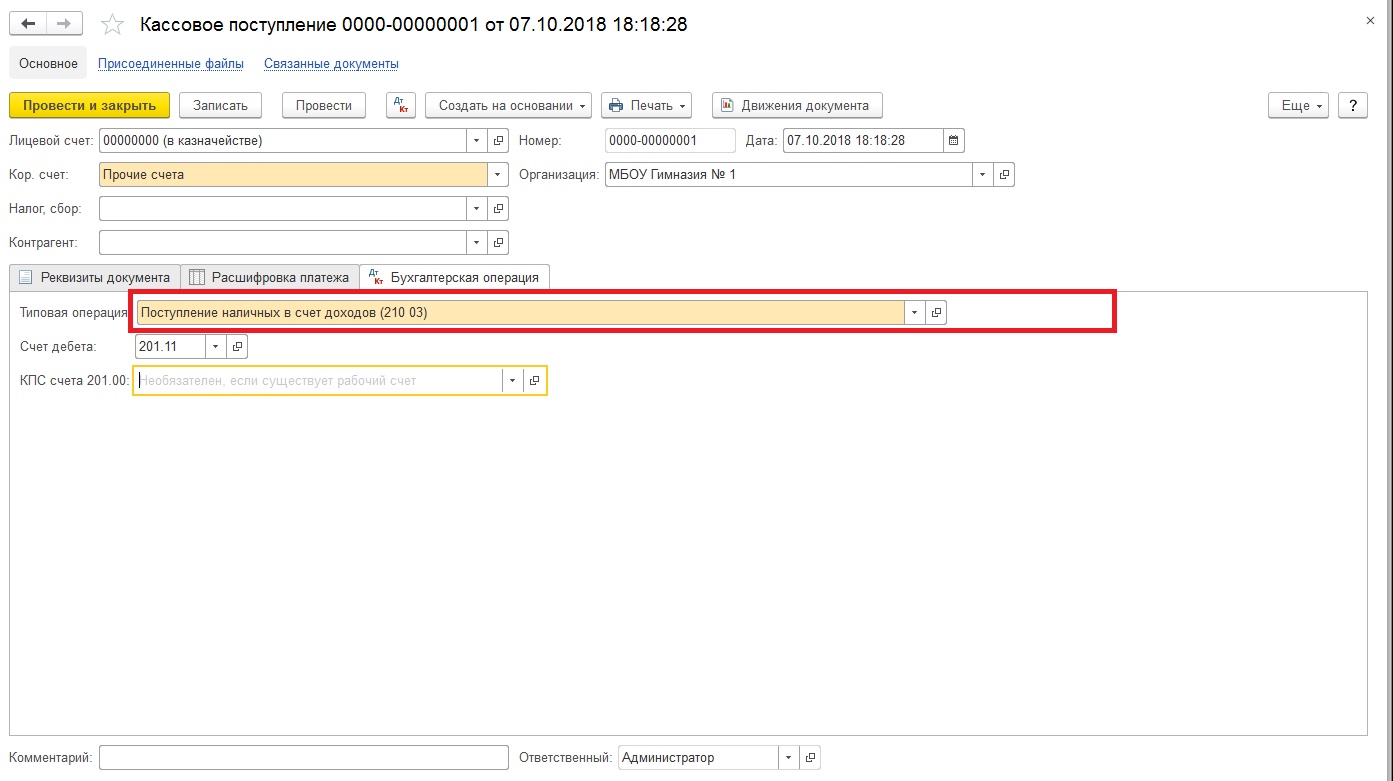Image resolution: width=1393 pixels, height=781 pixels.
Task: Click the help question mark button
Action: click(x=1352, y=106)
